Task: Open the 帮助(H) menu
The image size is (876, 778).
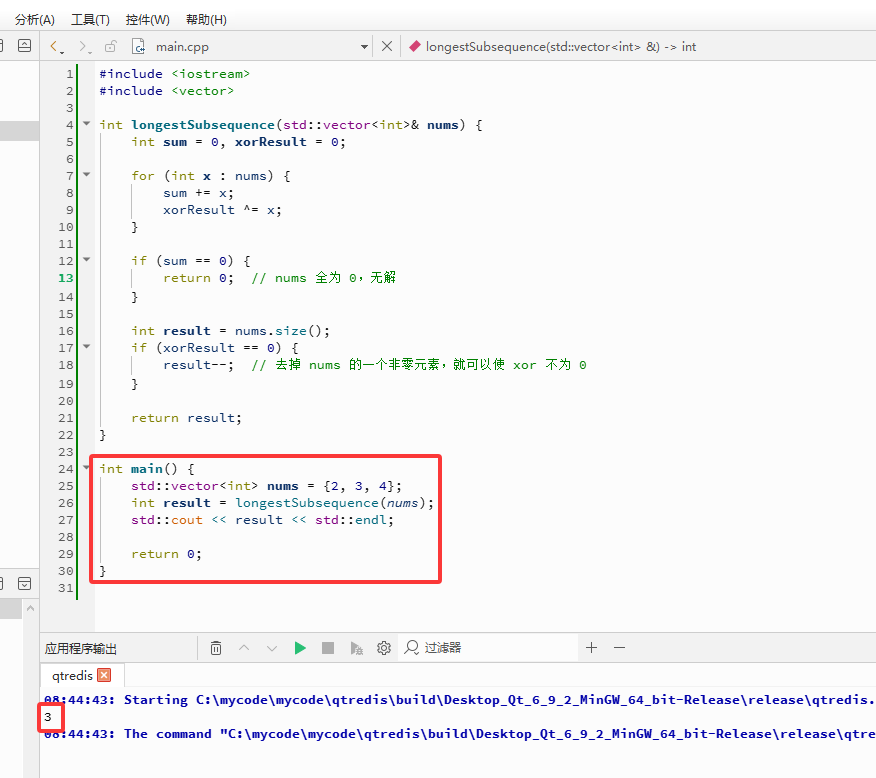Action: tap(206, 20)
